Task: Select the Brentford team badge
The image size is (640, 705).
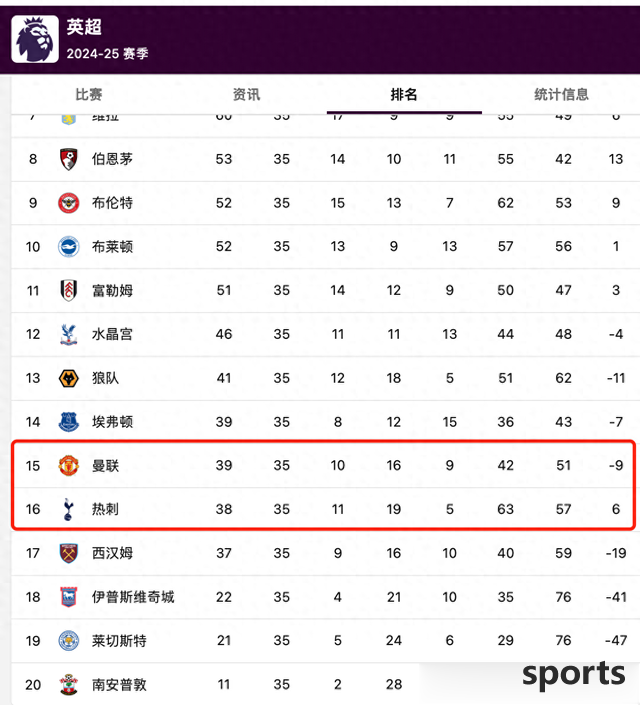Action: pos(69,203)
